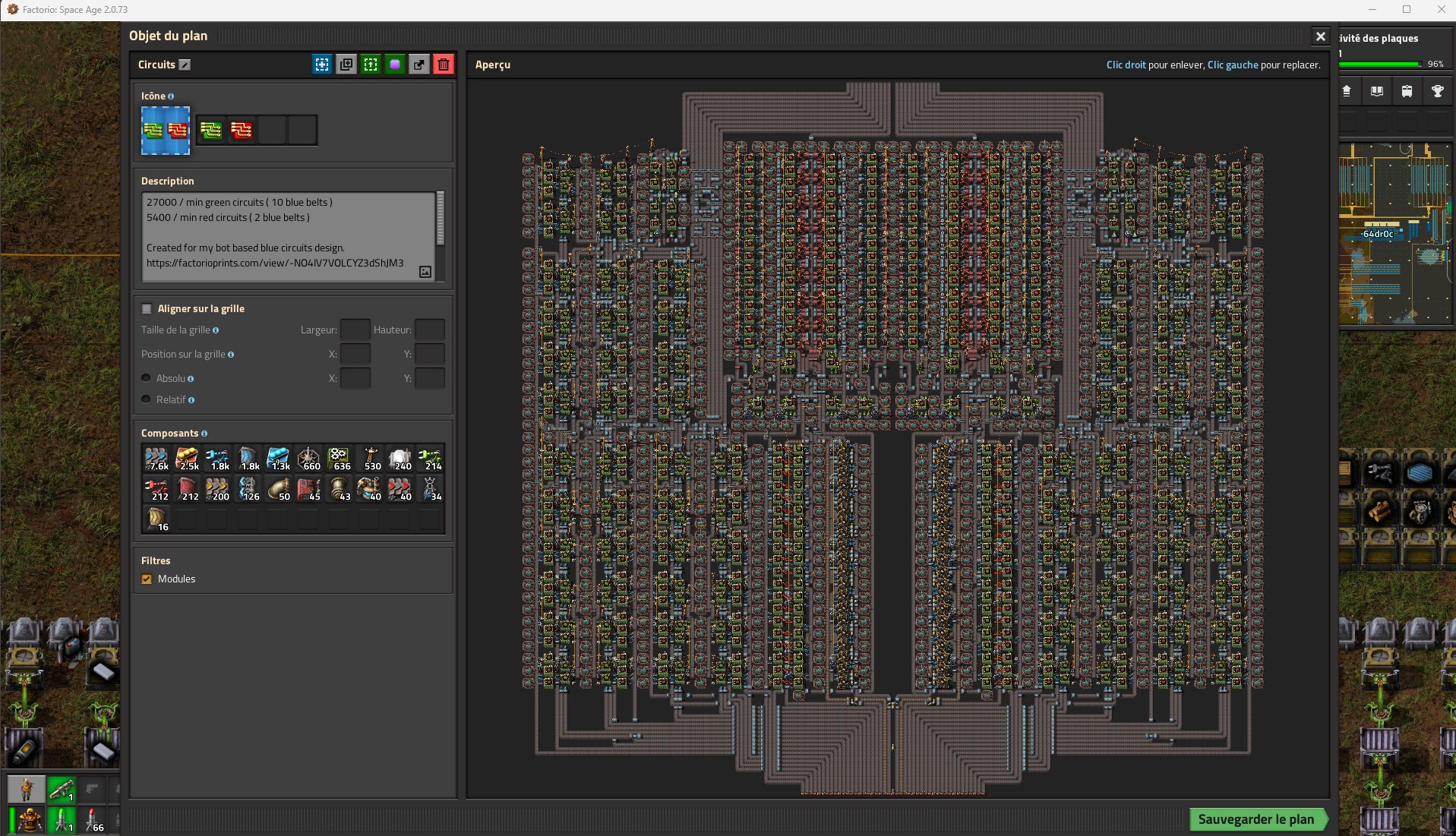Viewport: 1456px width, 836px height.
Task: Click the Sauvegarder le plan button
Action: point(1256,819)
